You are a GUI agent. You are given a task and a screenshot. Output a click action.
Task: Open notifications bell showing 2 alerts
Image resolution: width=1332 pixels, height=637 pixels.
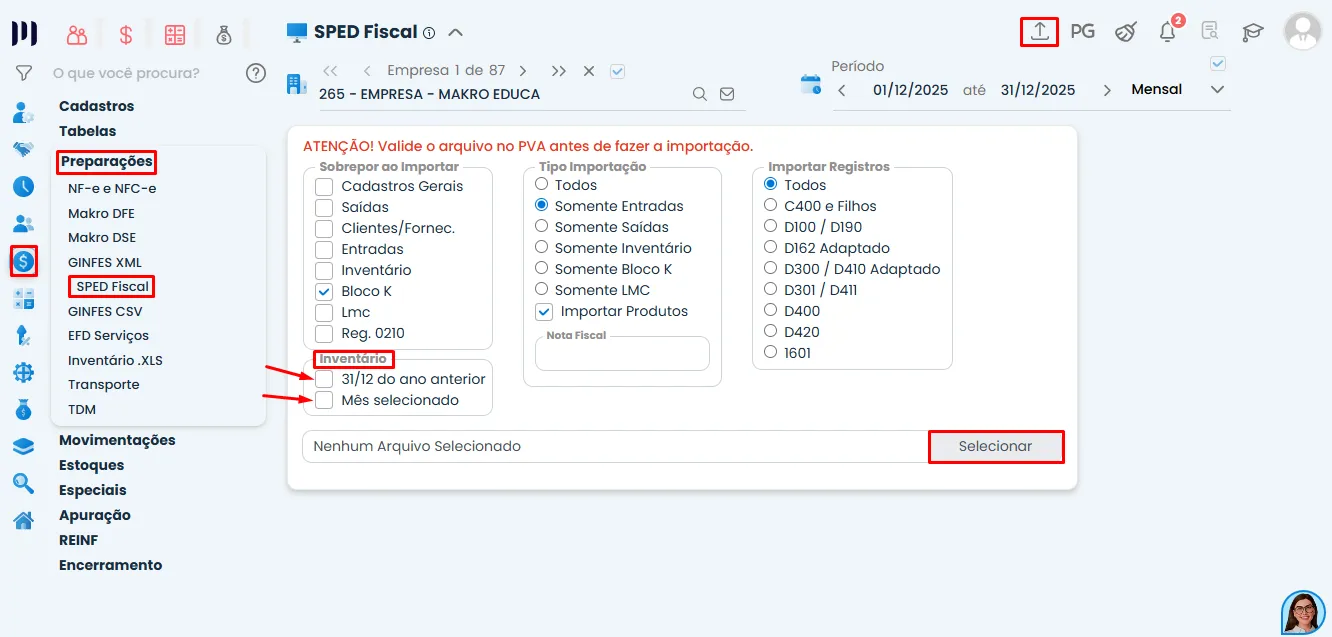1166,31
